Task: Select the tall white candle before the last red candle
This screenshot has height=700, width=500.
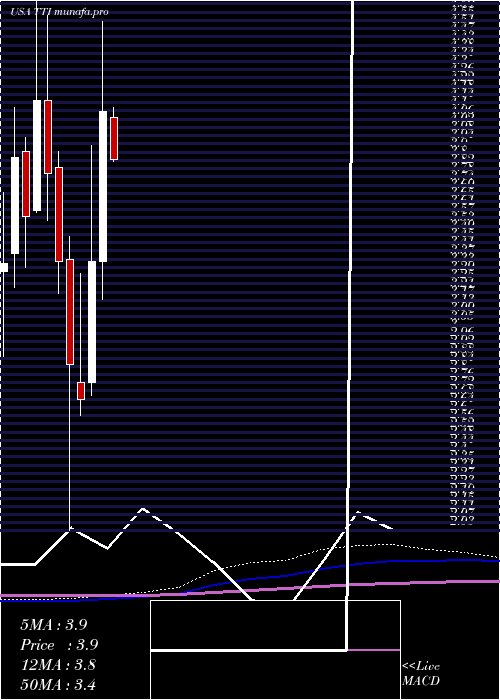Action: [x=103, y=186]
